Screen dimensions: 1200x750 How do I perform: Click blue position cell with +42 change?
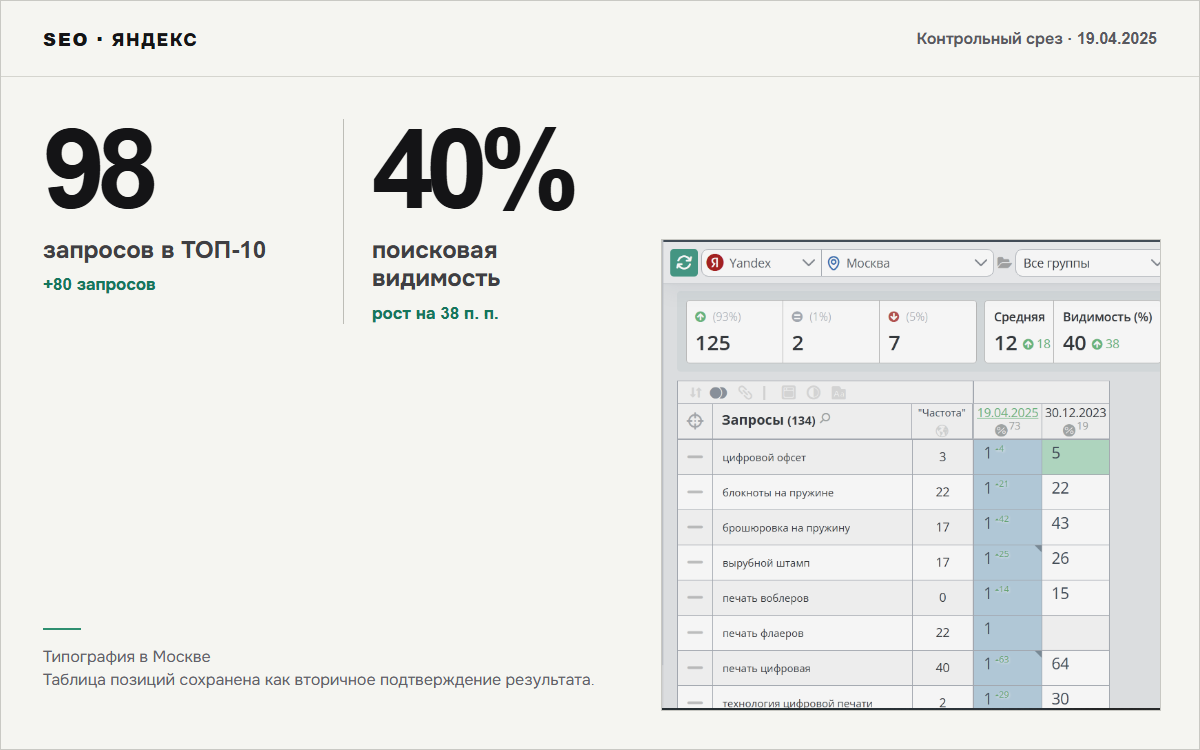point(1007,527)
